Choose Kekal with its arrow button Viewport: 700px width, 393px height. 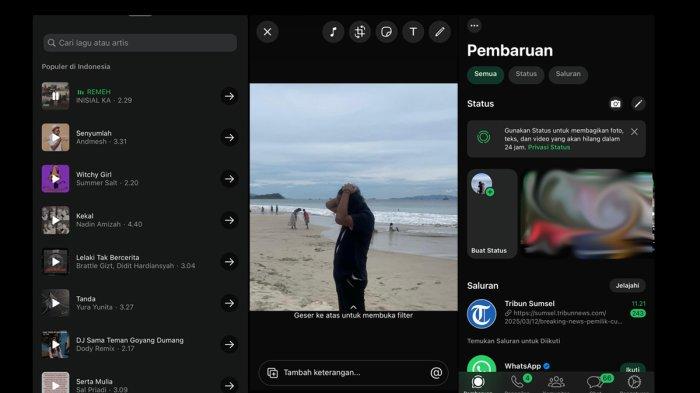click(229, 220)
